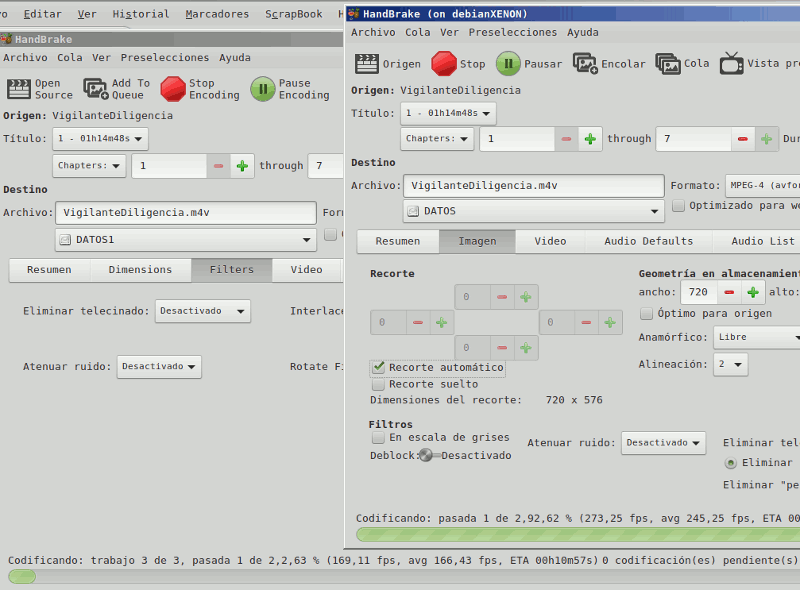Open browser Marcadores menu
The width and height of the screenshot is (800, 590).
point(217,14)
